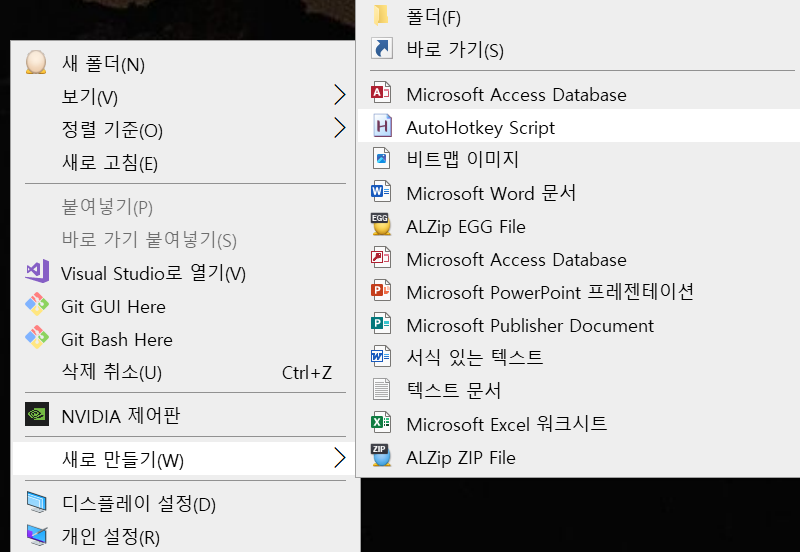Click the Microsoft Word 문서 icon
Image resolution: width=800 pixels, height=552 pixels.
click(x=381, y=191)
